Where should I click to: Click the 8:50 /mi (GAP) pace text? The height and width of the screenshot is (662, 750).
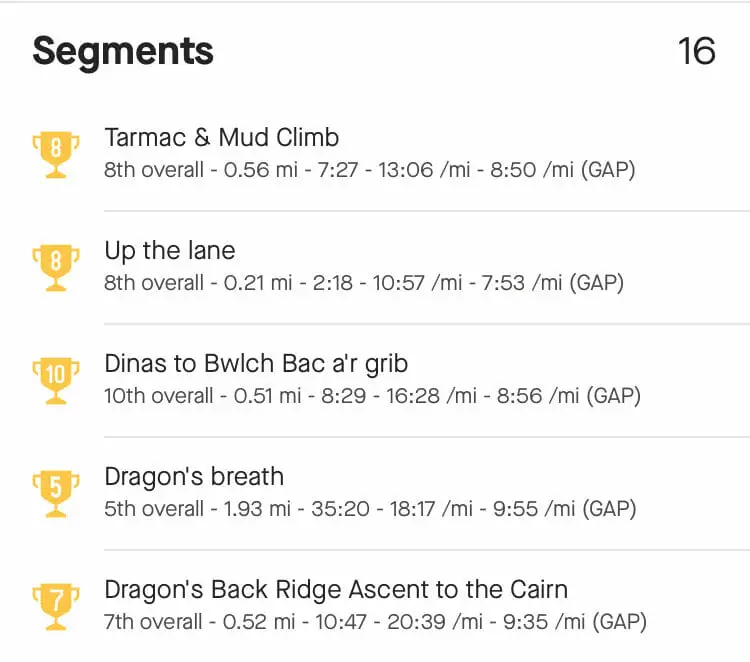click(563, 170)
